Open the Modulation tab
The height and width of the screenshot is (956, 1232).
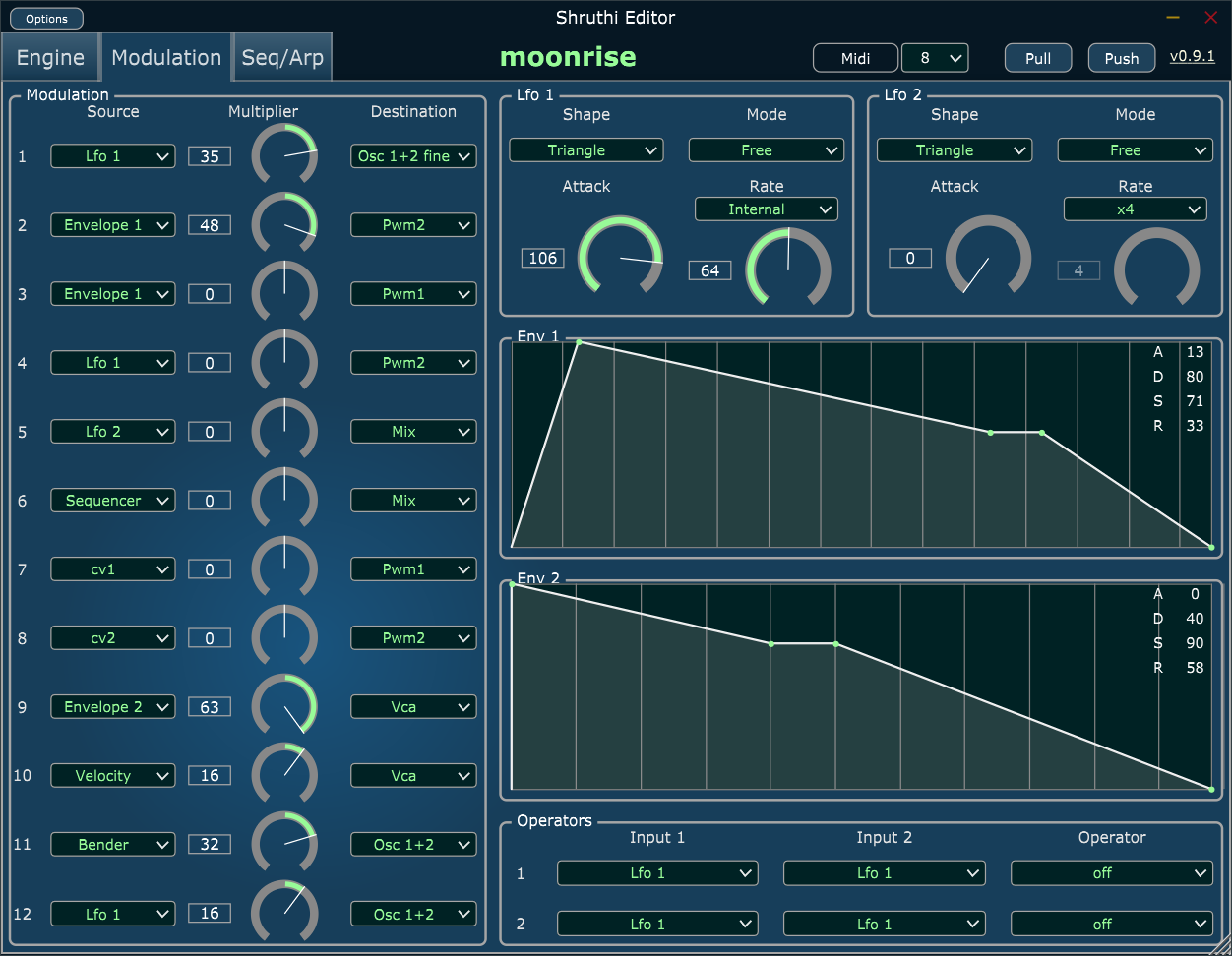[166, 57]
